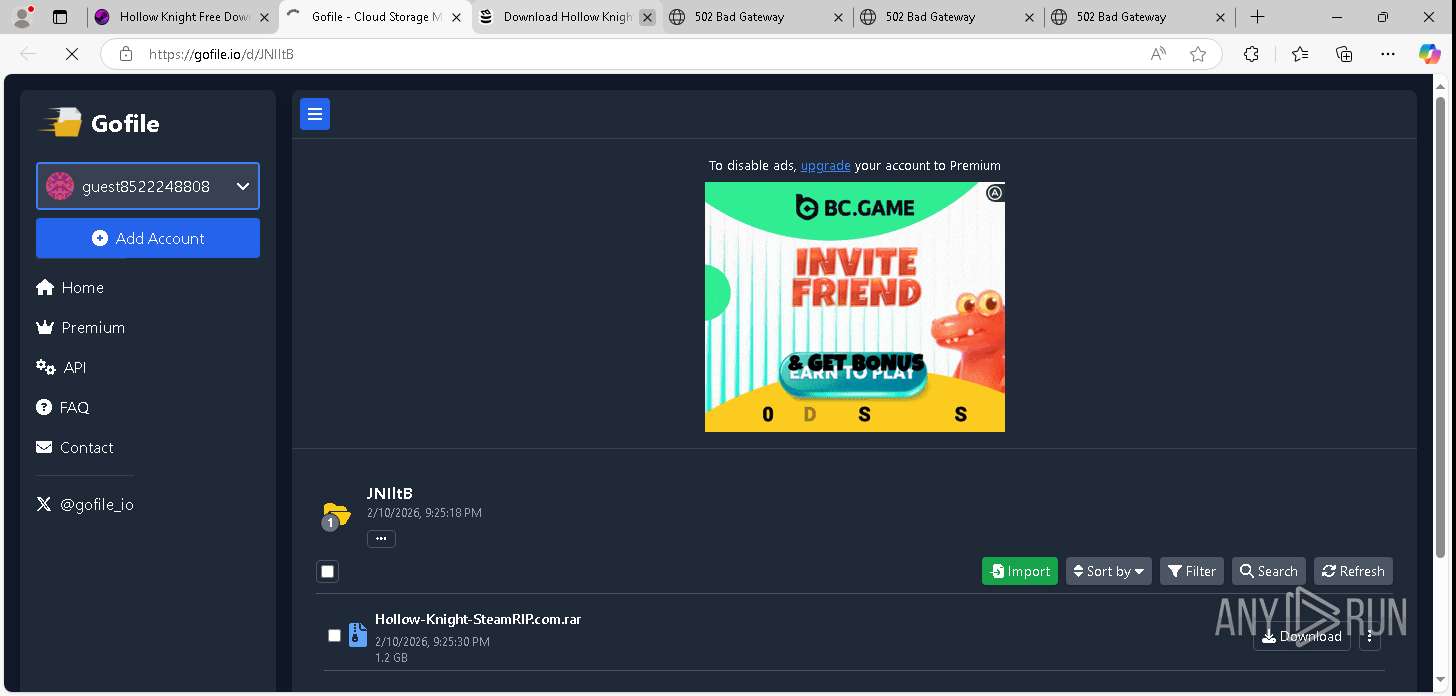
Task: Open browser Extensions puzzle icon
Action: [x=1251, y=54]
